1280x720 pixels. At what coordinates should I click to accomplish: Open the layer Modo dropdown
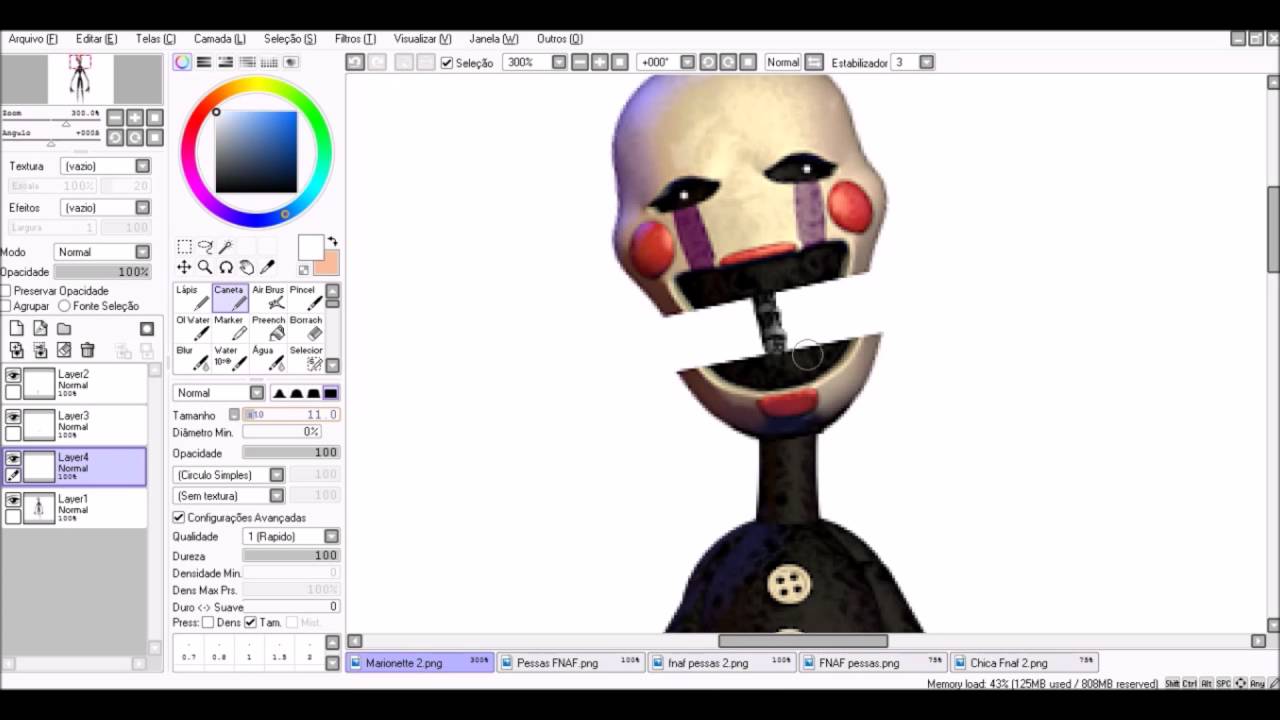tap(102, 252)
